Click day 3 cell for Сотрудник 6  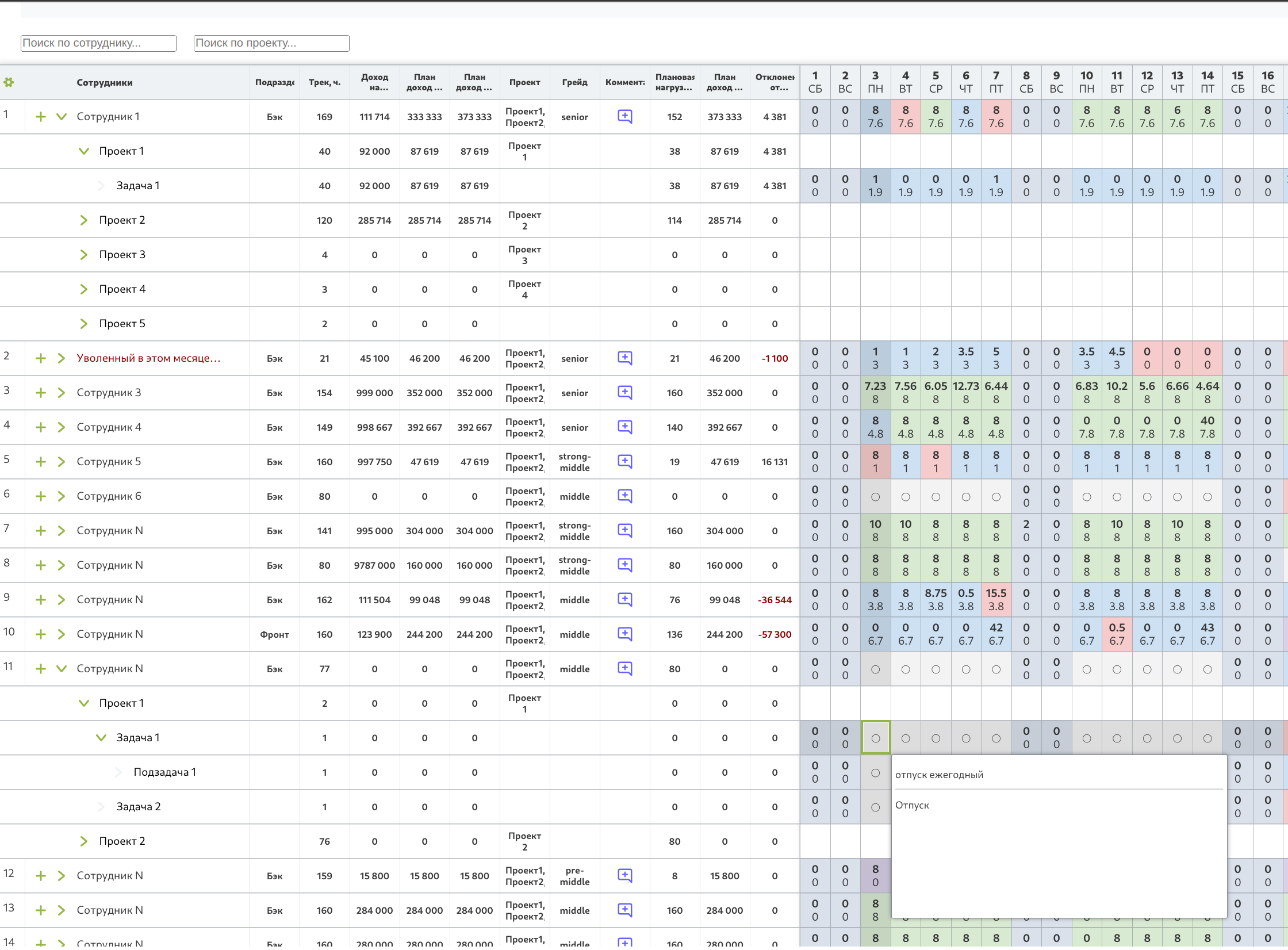(x=875, y=496)
